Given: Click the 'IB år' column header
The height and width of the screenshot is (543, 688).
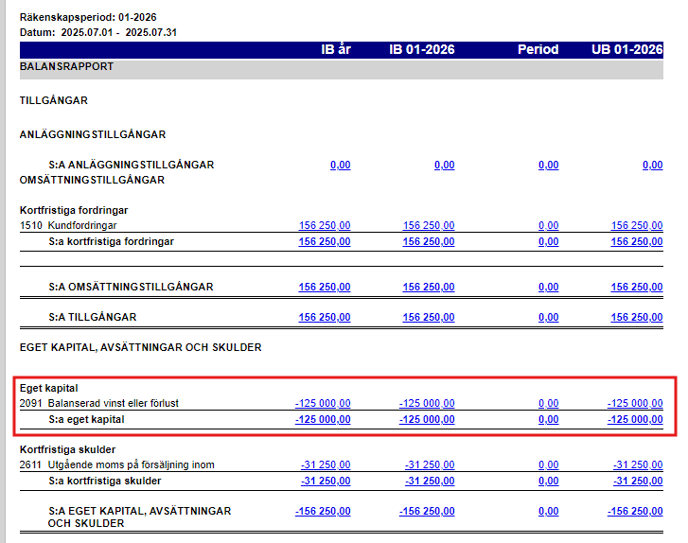Looking at the screenshot, I should click(x=336, y=50).
